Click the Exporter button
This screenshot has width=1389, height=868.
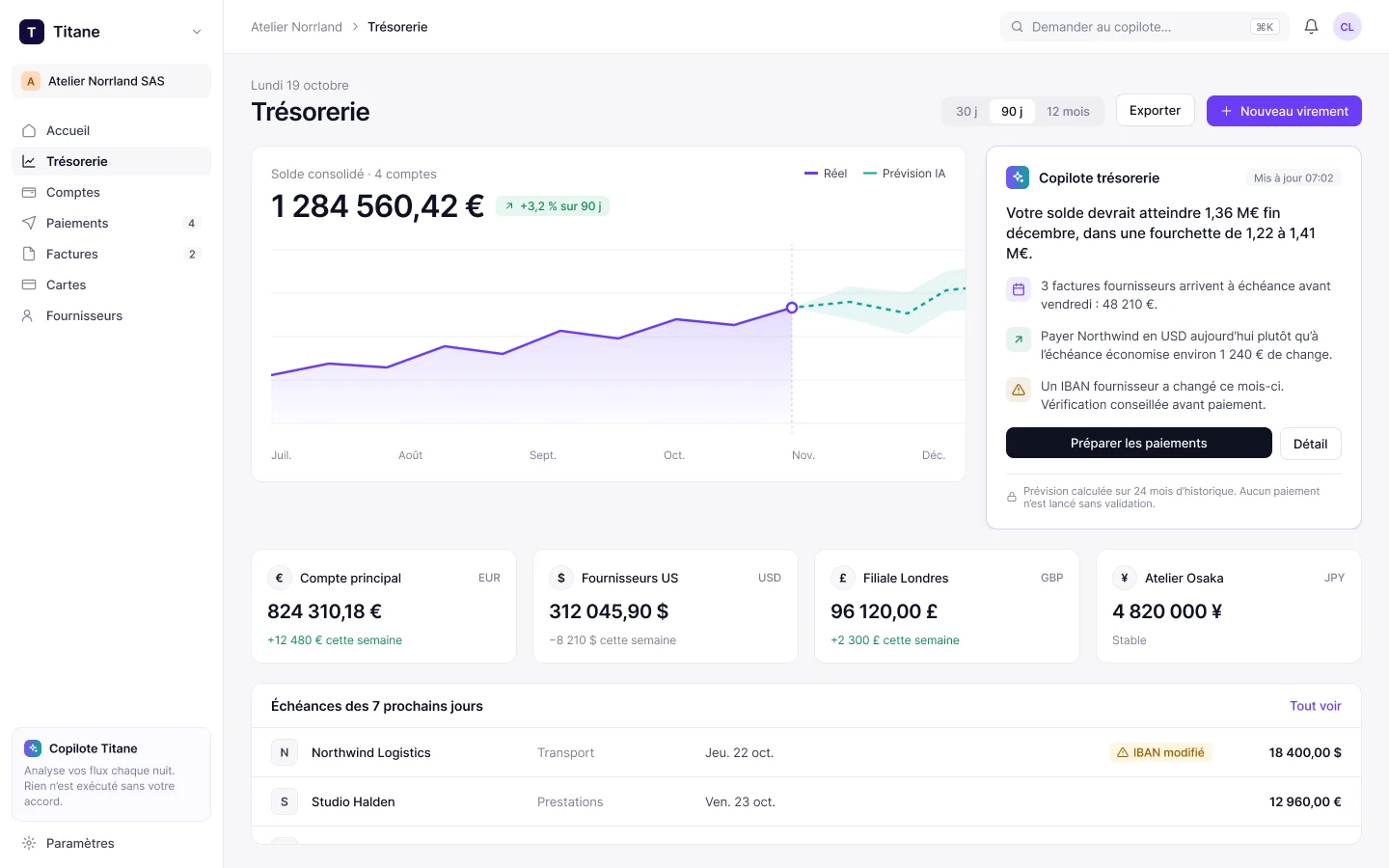1155,110
